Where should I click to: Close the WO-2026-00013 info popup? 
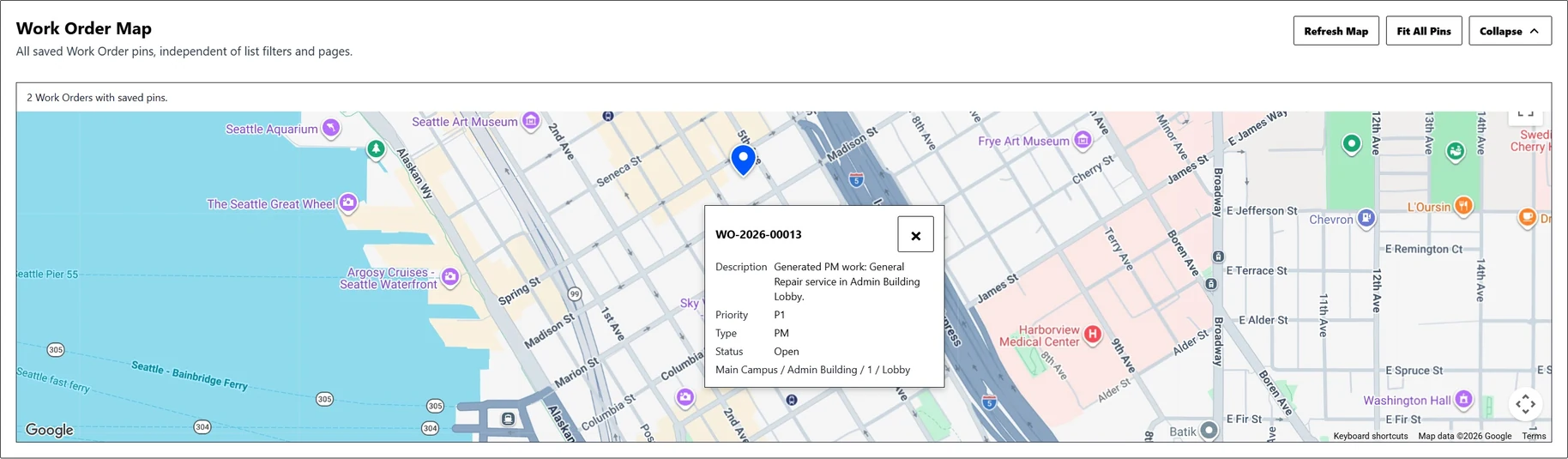(915, 234)
